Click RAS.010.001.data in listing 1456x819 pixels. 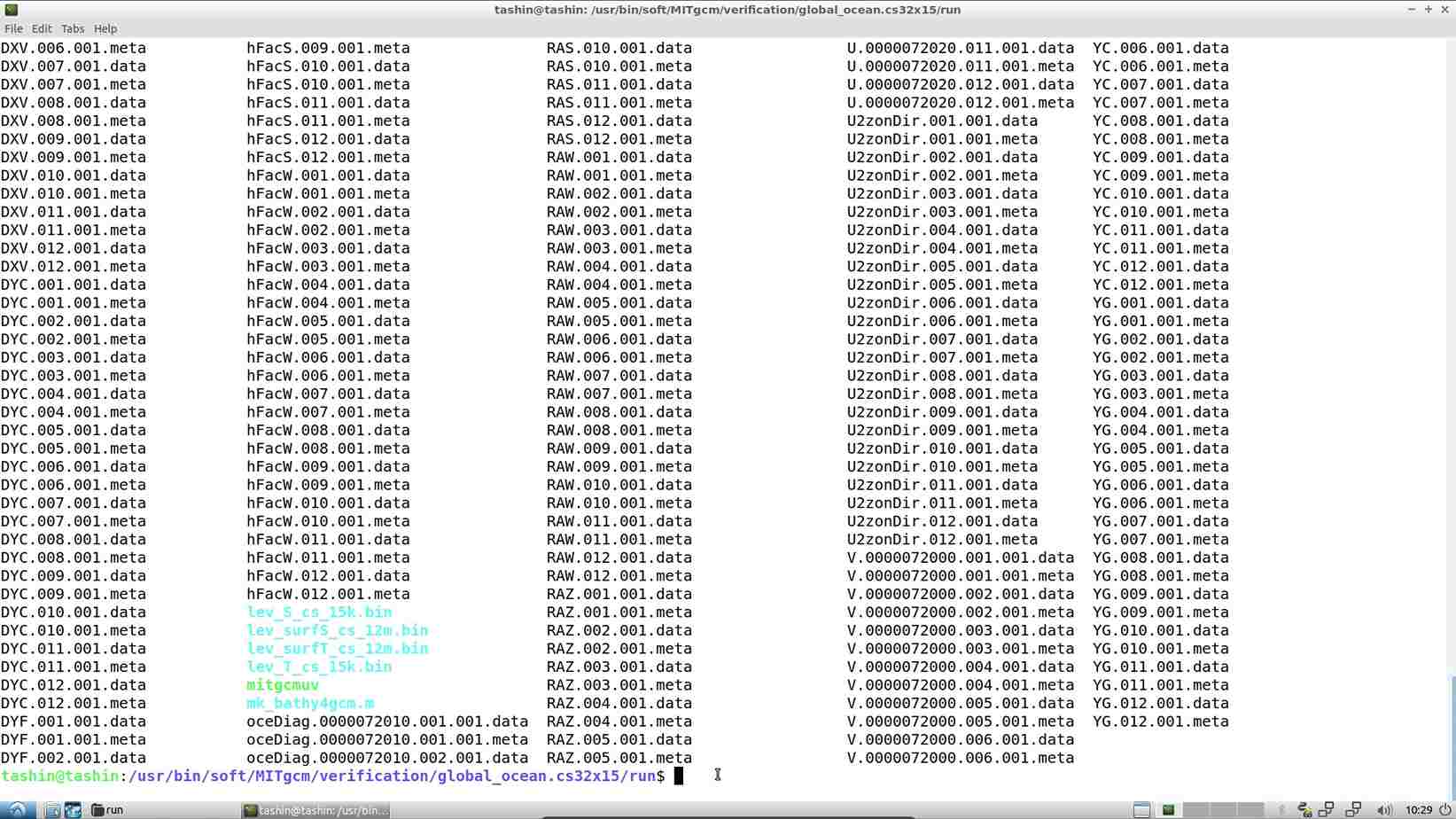619,48
